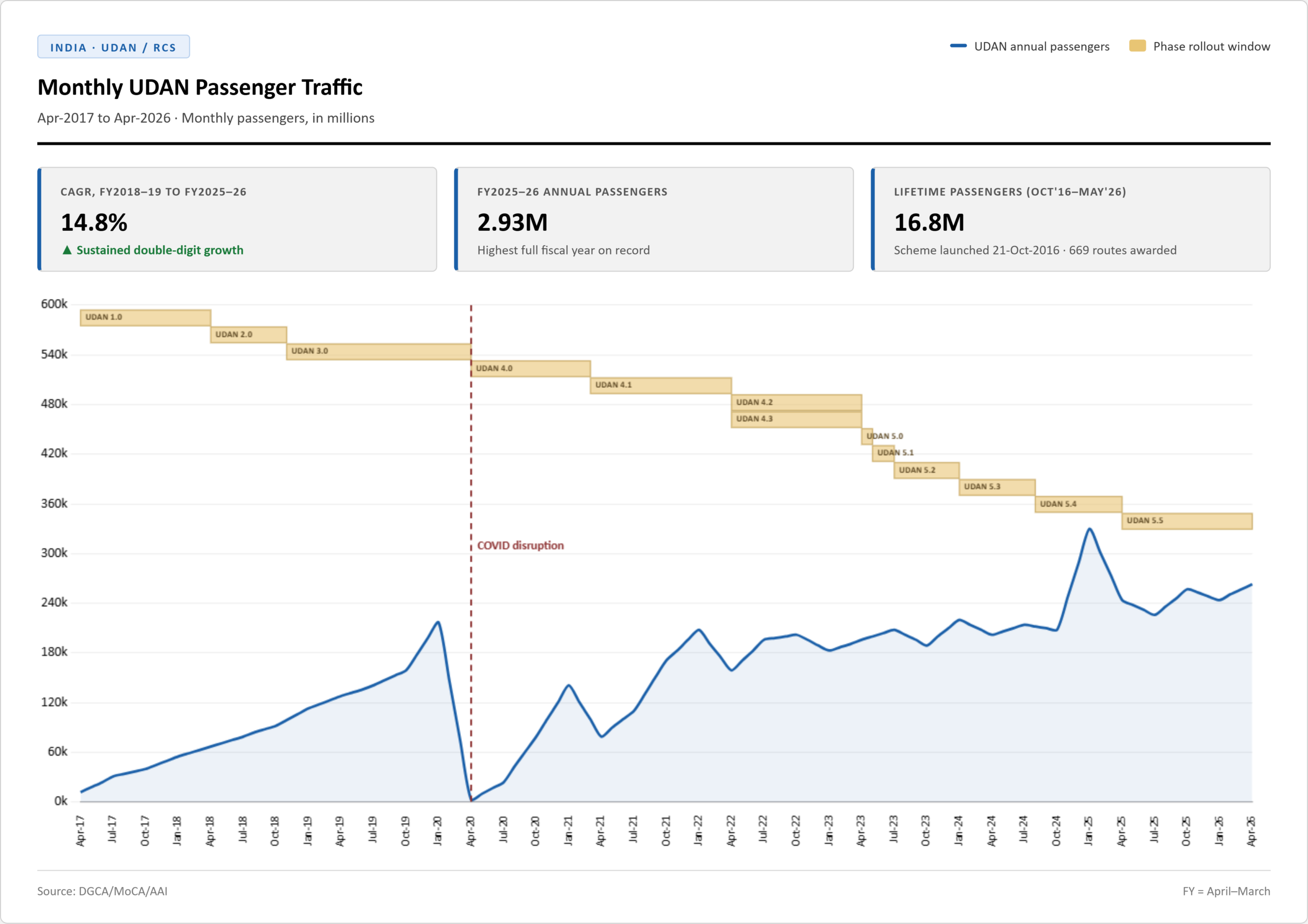Click the 240k y-axis label
1308x924 pixels.
54,603
